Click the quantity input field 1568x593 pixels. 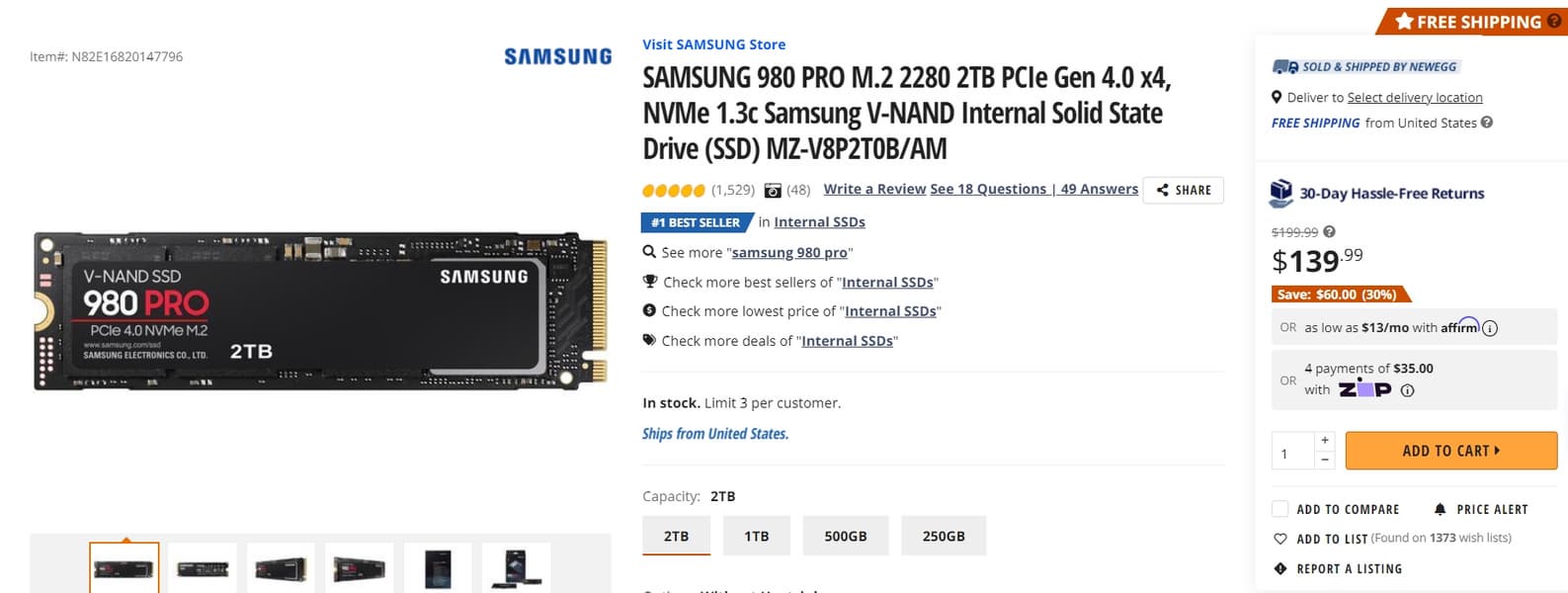1292,452
